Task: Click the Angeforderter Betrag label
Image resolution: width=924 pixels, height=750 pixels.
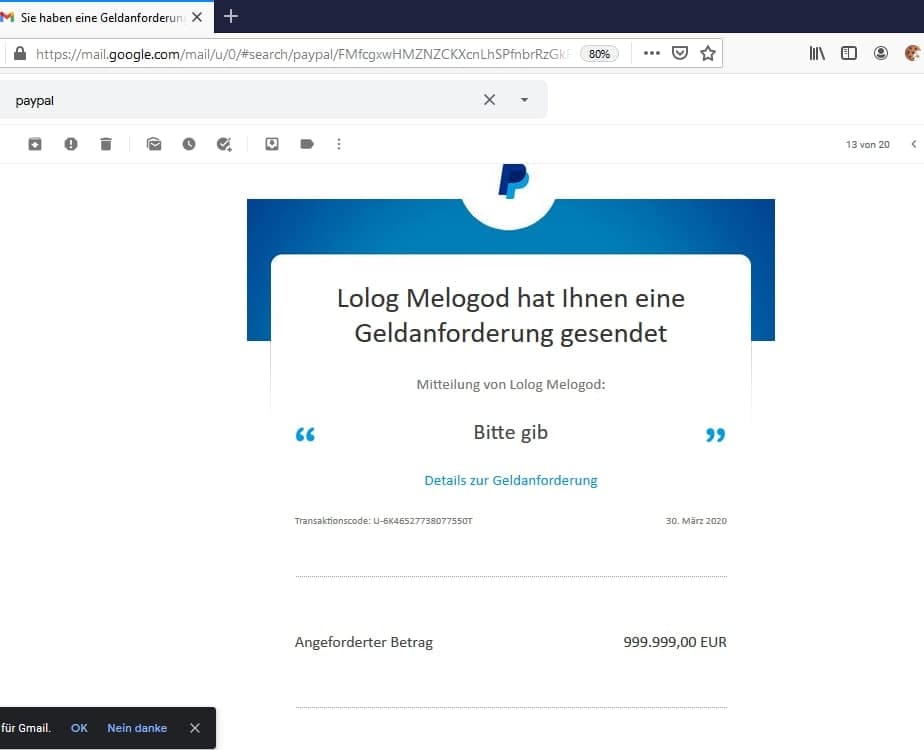Action: pyautogui.click(x=364, y=642)
